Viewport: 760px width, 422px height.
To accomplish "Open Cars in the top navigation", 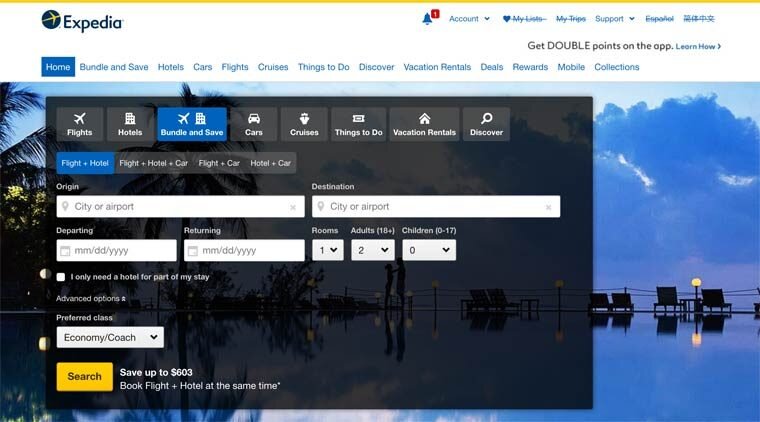I will pyautogui.click(x=203, y=67).
